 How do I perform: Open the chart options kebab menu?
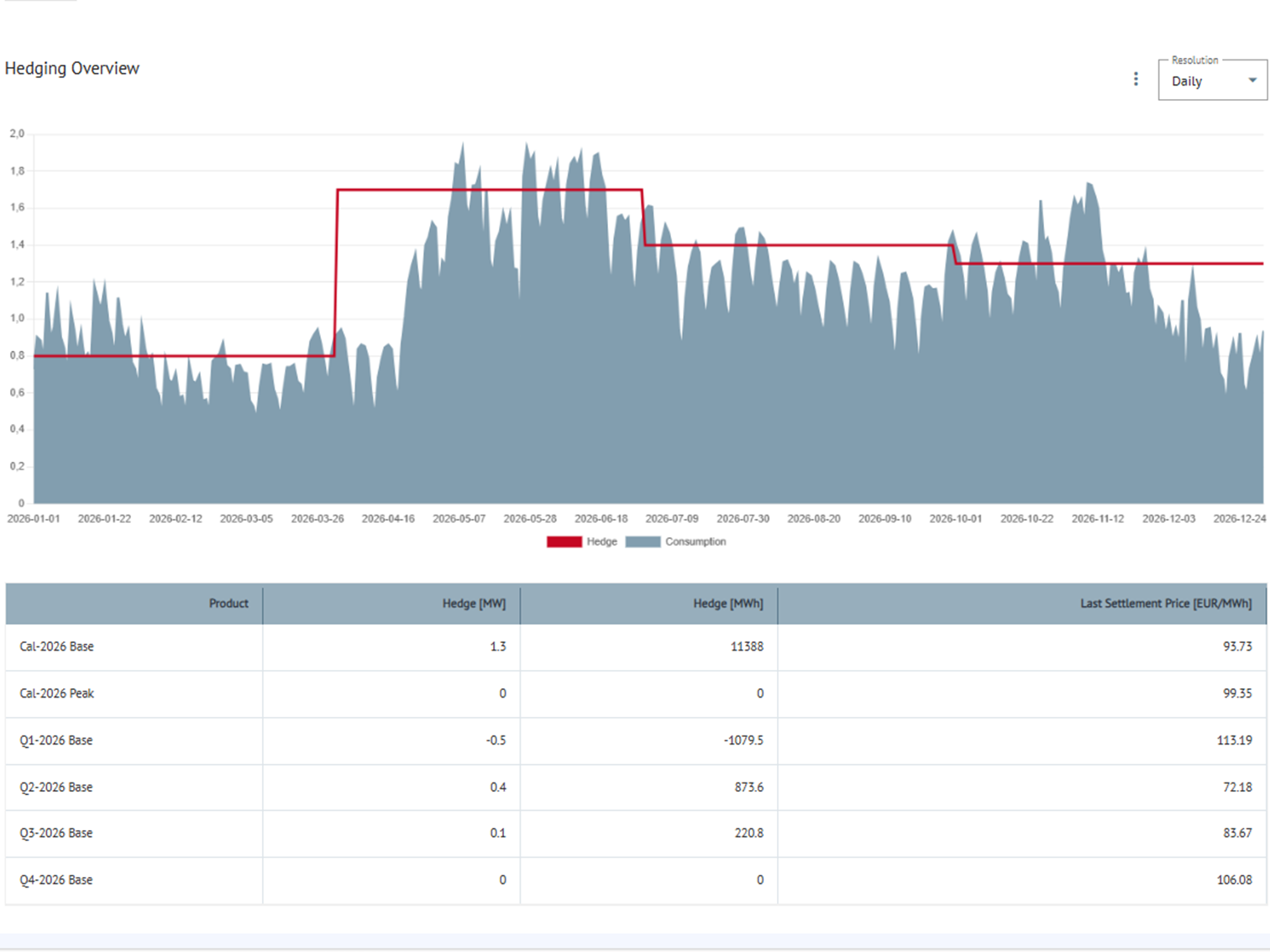(x=1136, y=78)
